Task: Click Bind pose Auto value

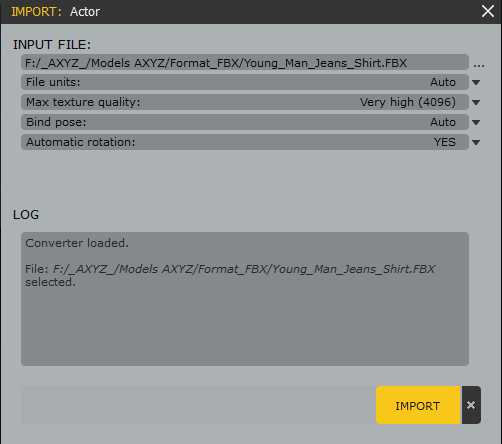Action: pos(443,122)
